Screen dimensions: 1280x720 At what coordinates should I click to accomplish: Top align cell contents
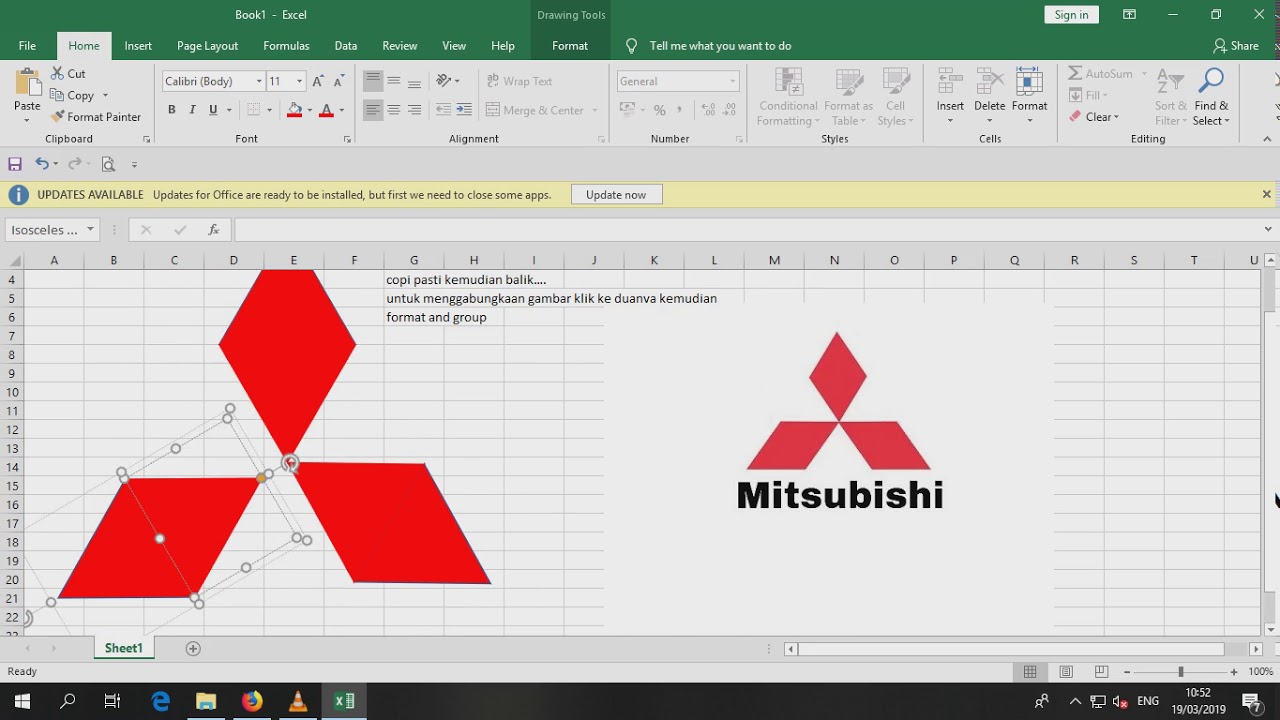point(373,81)
